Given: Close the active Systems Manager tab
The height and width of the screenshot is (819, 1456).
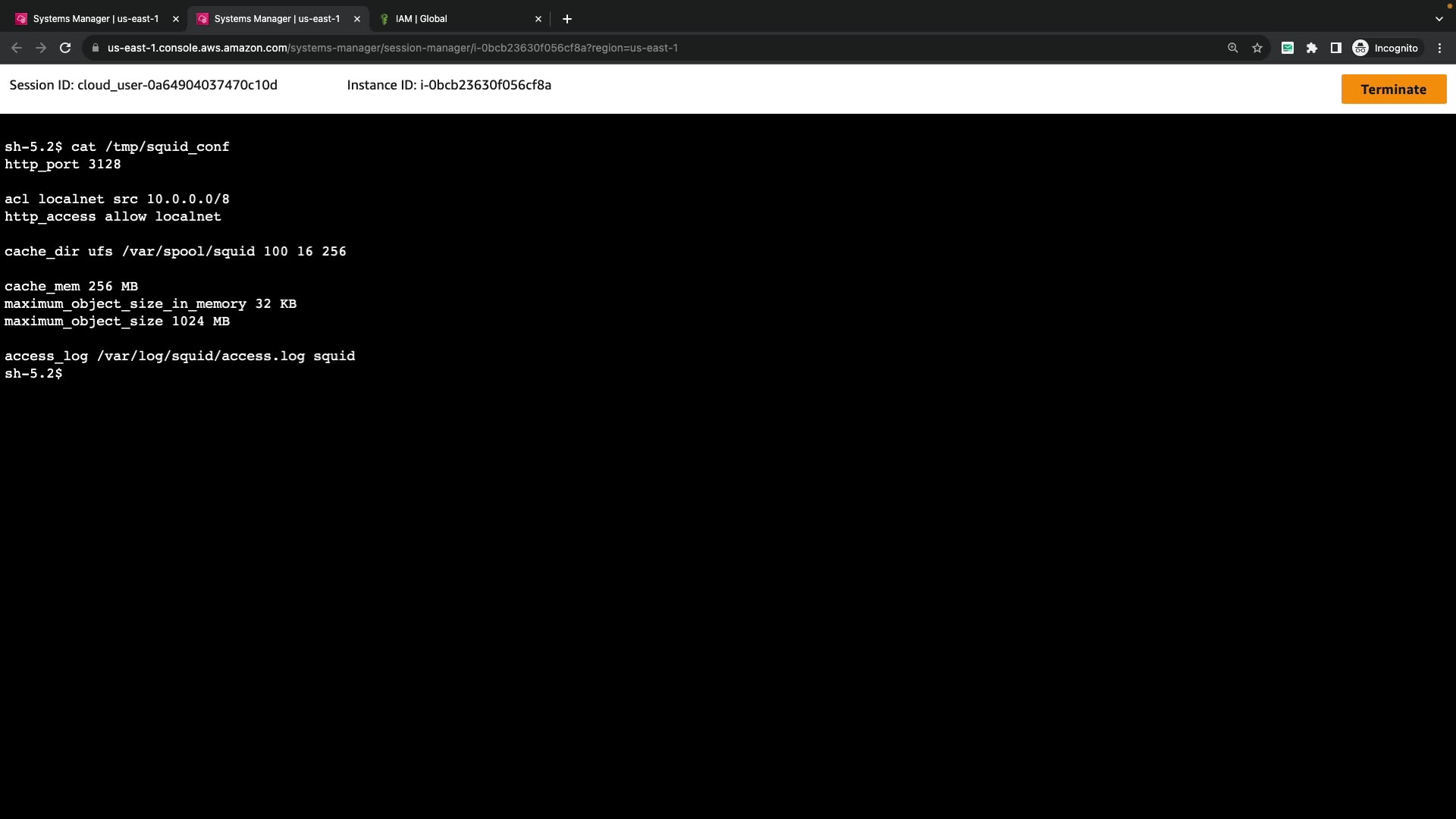Looking at the screenshot, I should point(357,19).
